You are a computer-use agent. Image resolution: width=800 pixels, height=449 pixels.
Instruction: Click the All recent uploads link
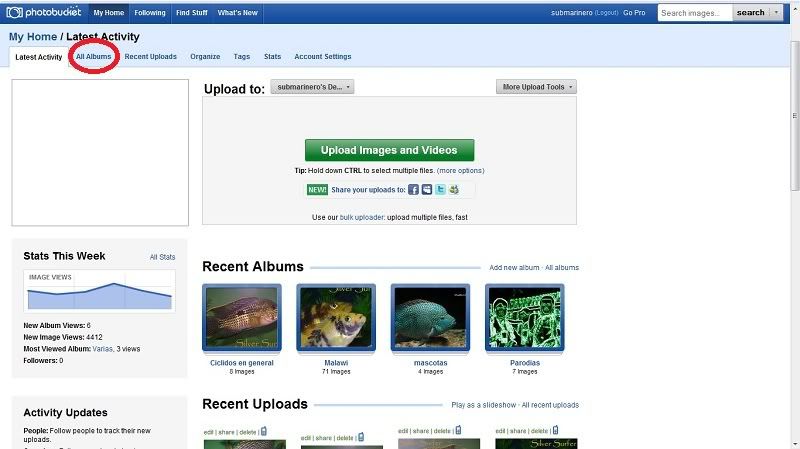550,405
